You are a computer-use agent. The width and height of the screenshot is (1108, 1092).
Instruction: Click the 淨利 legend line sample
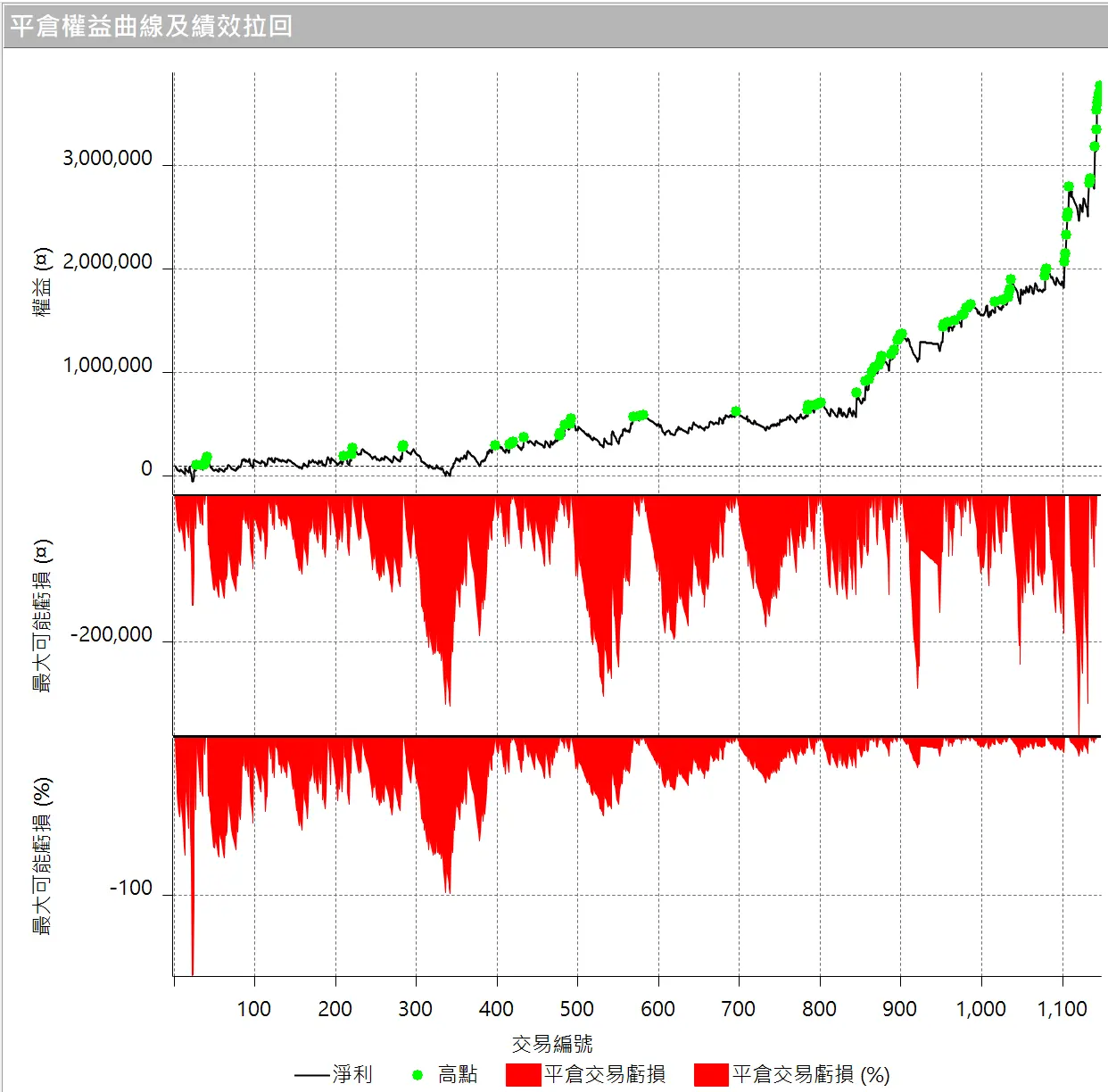coord(311,1075)
